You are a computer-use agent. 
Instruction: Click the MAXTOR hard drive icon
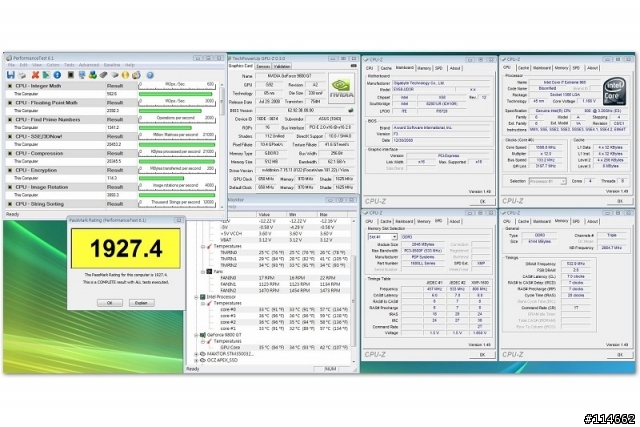[x=202, y=354]
